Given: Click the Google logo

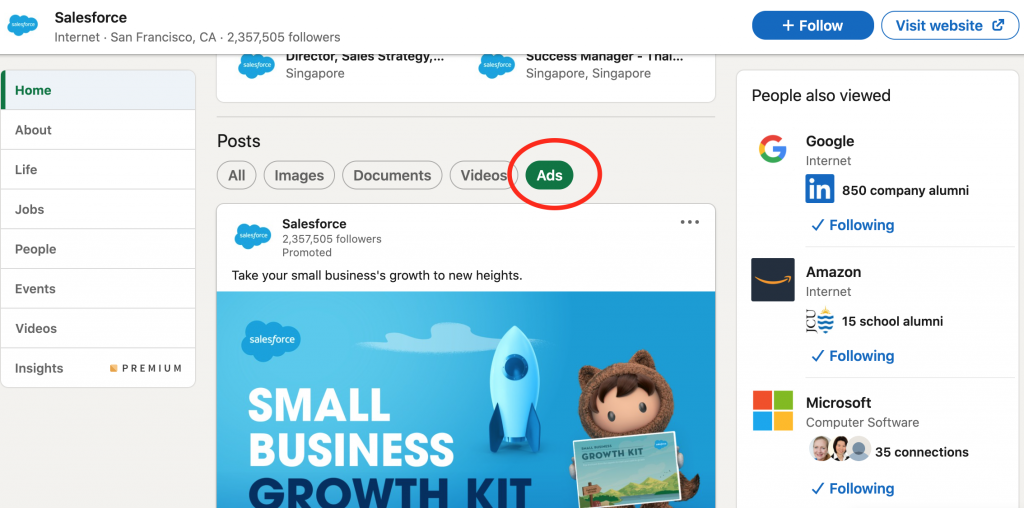Looking at the screenshot, I should (773, 149).
